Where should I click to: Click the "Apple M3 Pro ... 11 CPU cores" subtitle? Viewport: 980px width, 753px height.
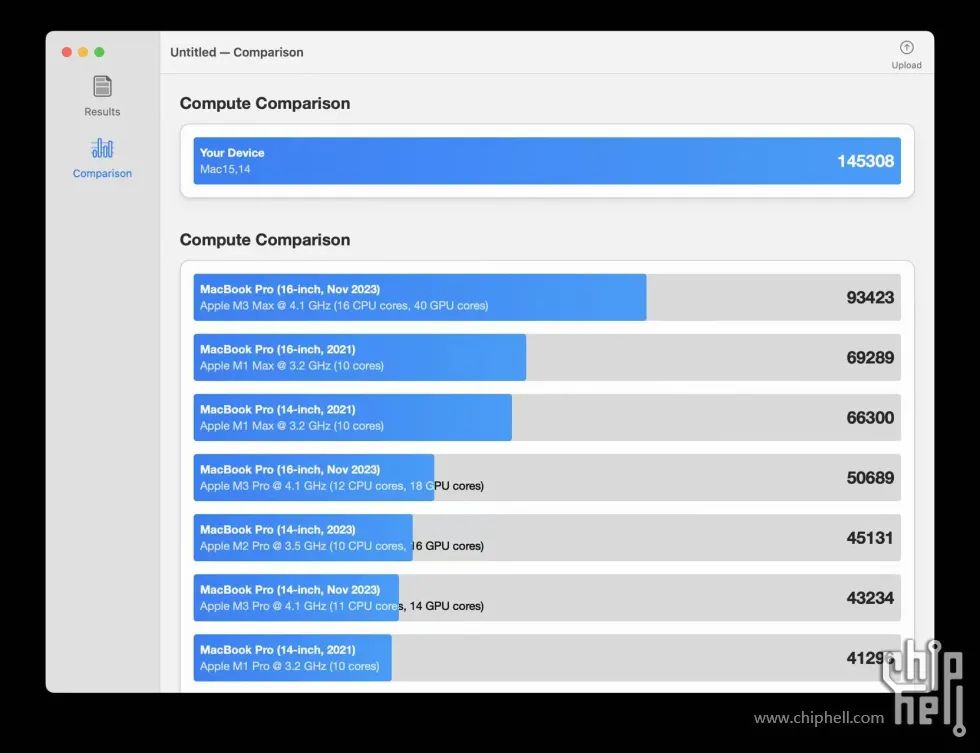pyautogui.click(x=342, y=606)
